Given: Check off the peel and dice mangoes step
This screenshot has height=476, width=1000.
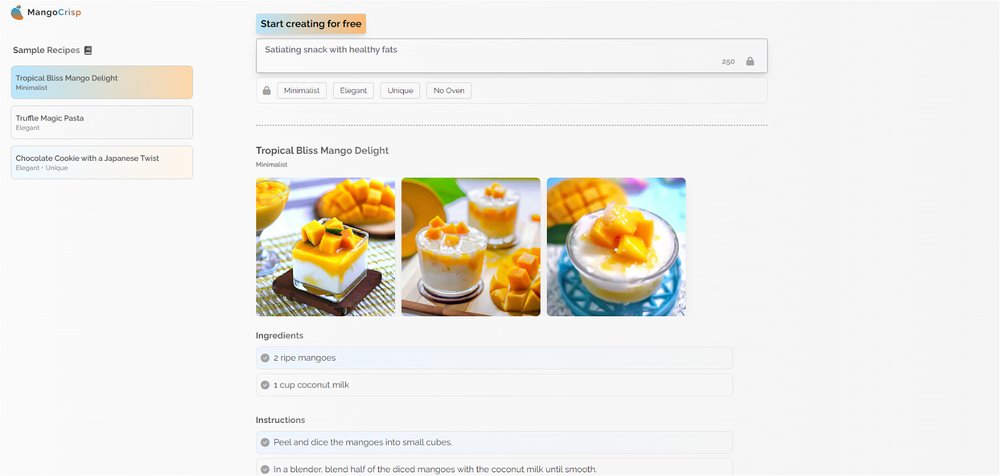Looking at the screenshot, I should [265, 442].
